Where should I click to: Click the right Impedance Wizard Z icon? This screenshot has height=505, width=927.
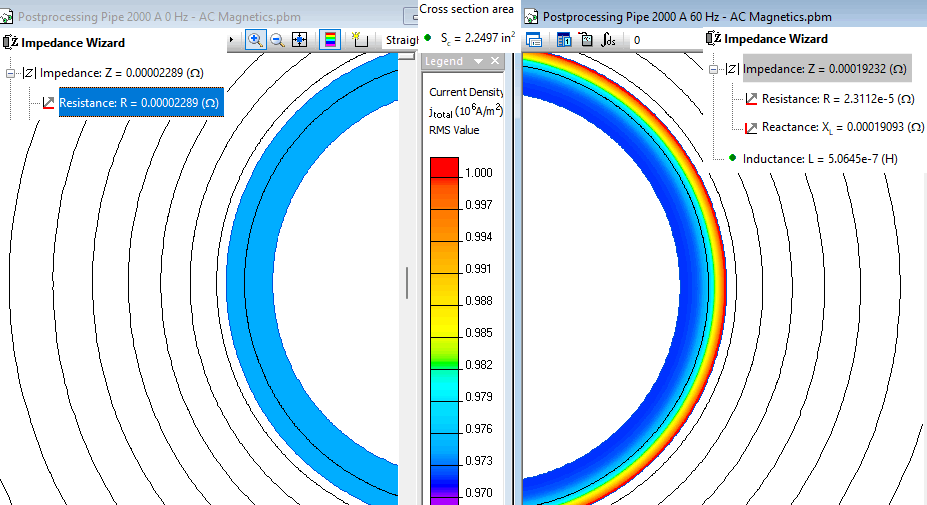point(714,38)
